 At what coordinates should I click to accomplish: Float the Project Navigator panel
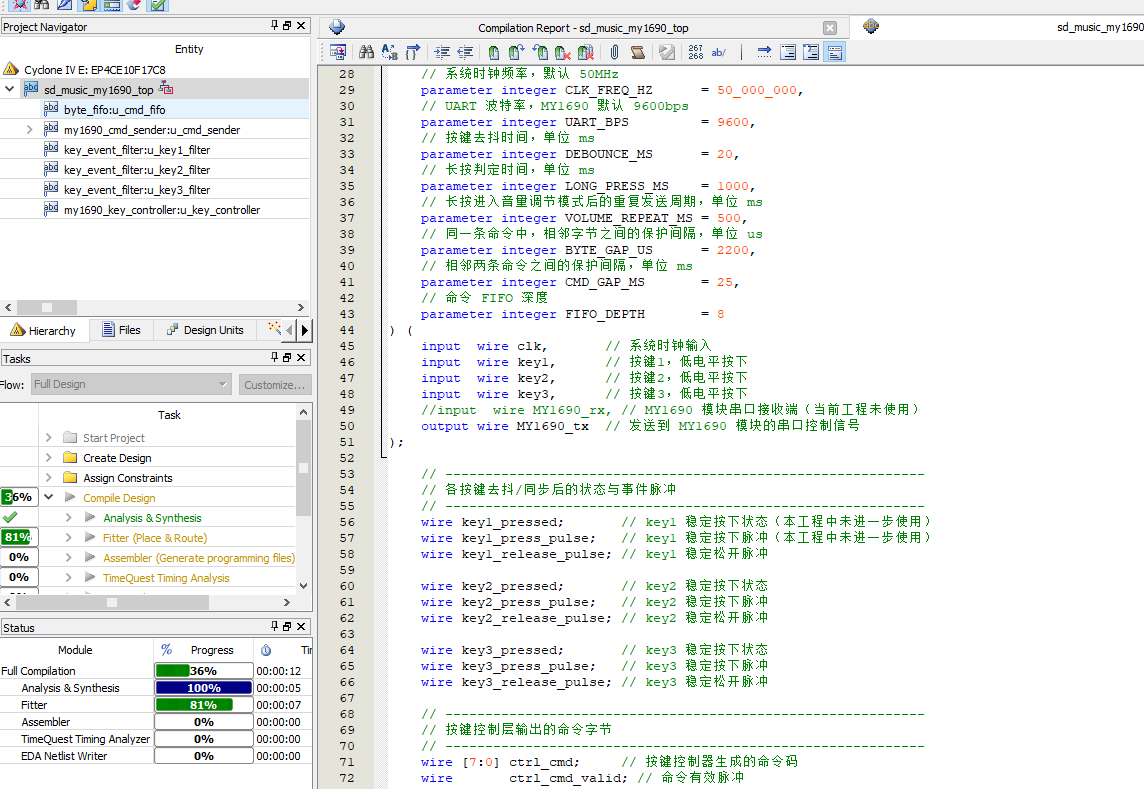click(287, 26)
